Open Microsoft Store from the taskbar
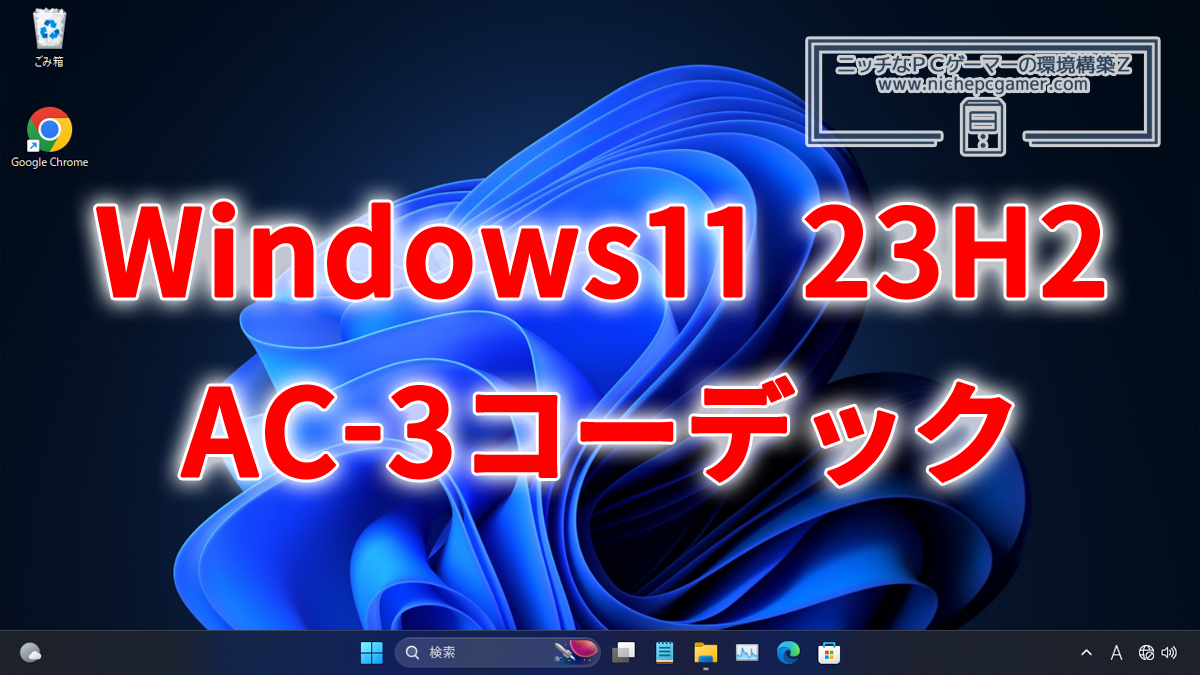The width and height of the screenshot is (1200, 675). [x=829, y=653]
